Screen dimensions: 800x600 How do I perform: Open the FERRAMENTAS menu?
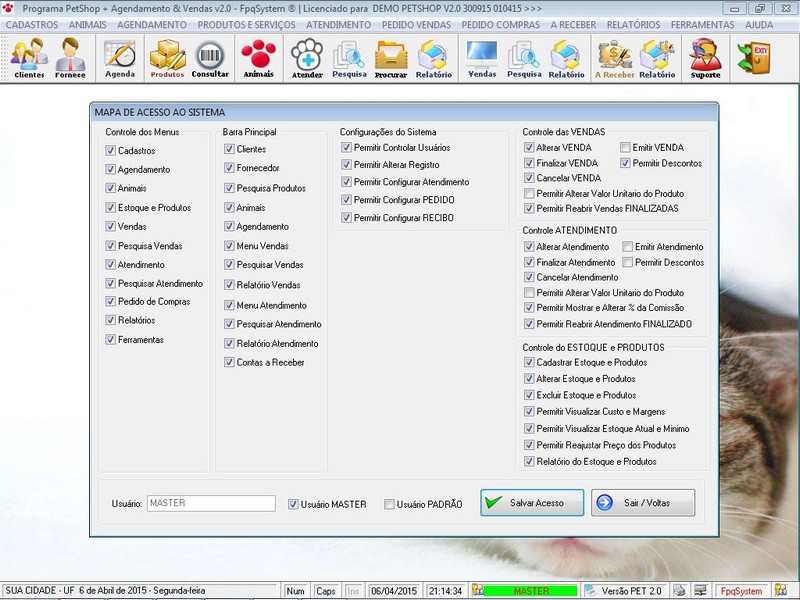point(703,24)
